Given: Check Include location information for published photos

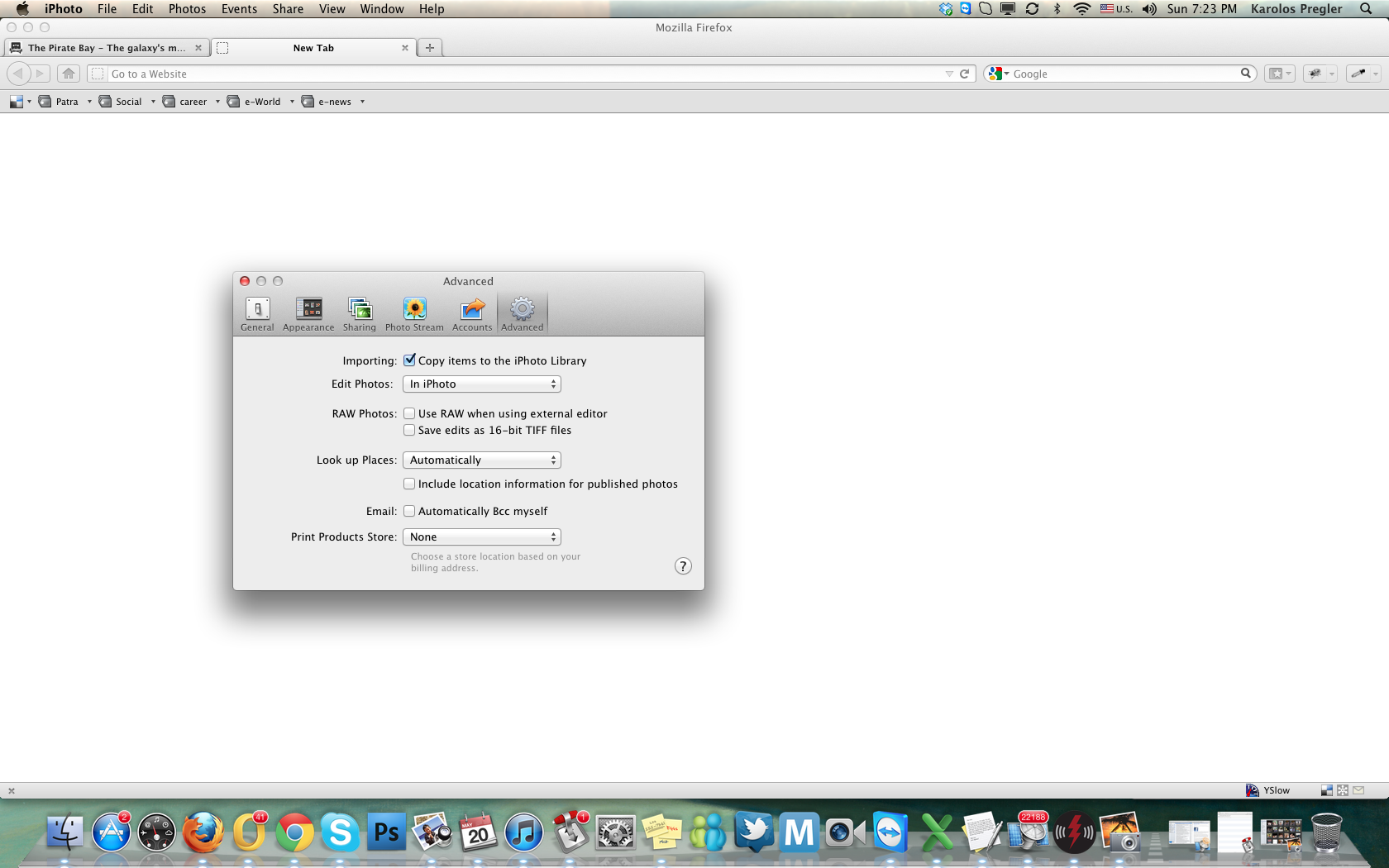Looking at the screenshot, I should tap(409, 484).
